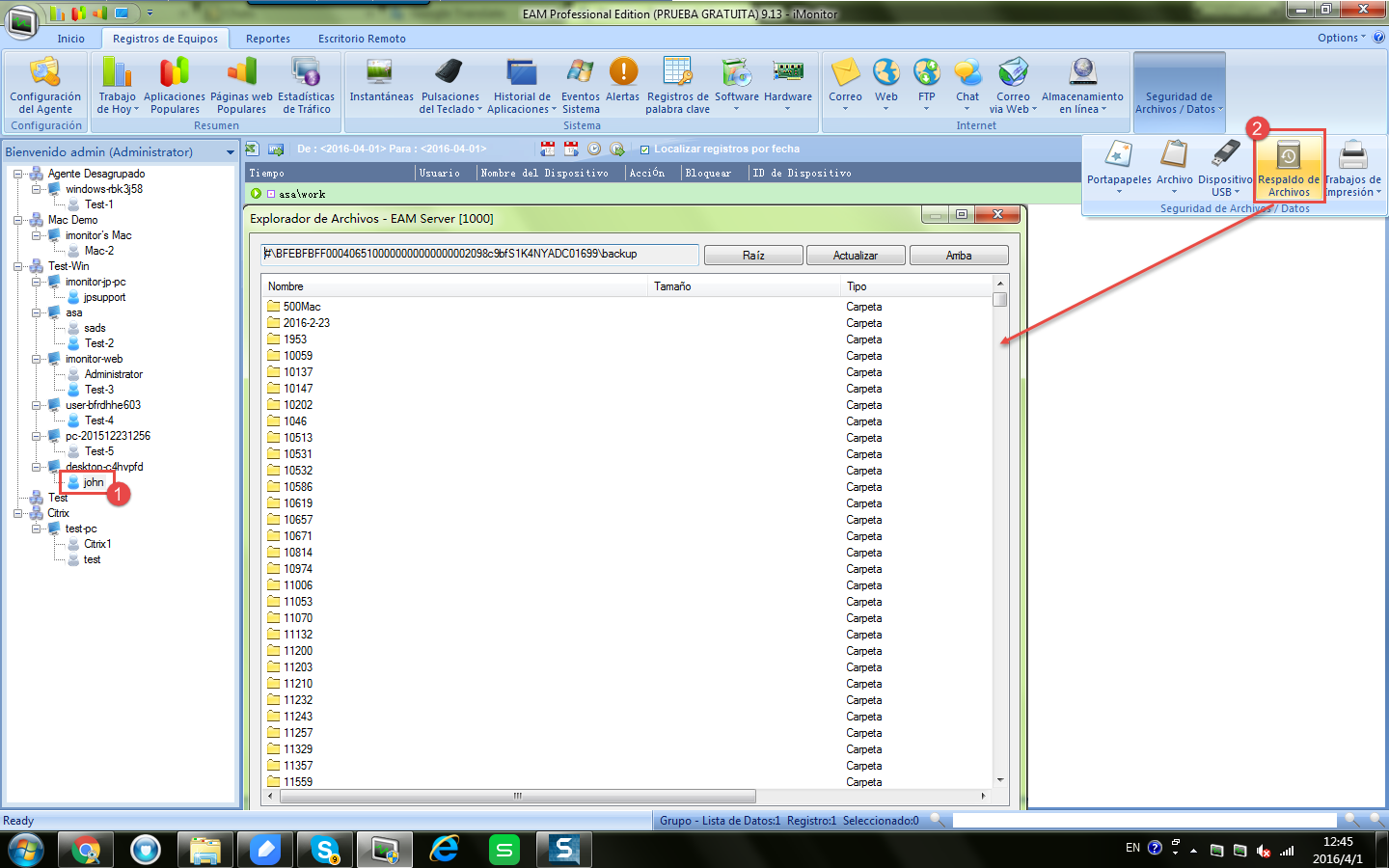Click the Raíz button
The image size is (1389, 868).
(x=752, y=256)
